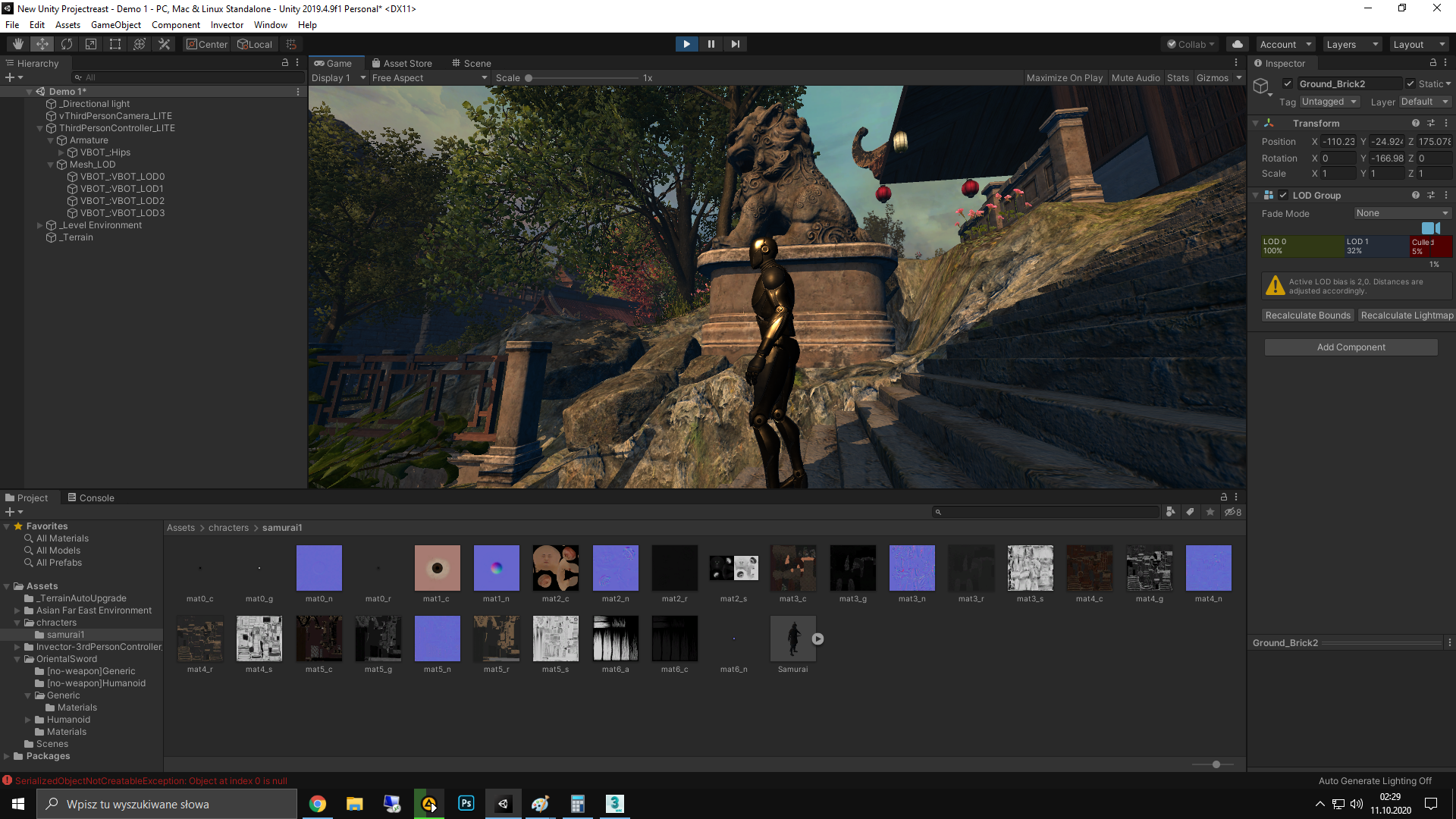
Task: Switch to the Console tab
Action: coord(91,497)
